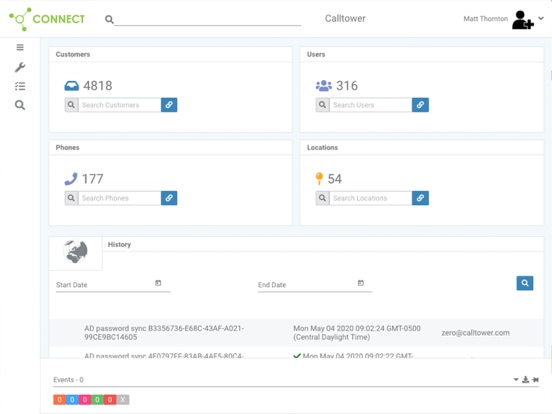Click the Customers count 4818
The width and height of the screenshot is (552, 414).
coord(98,86)
